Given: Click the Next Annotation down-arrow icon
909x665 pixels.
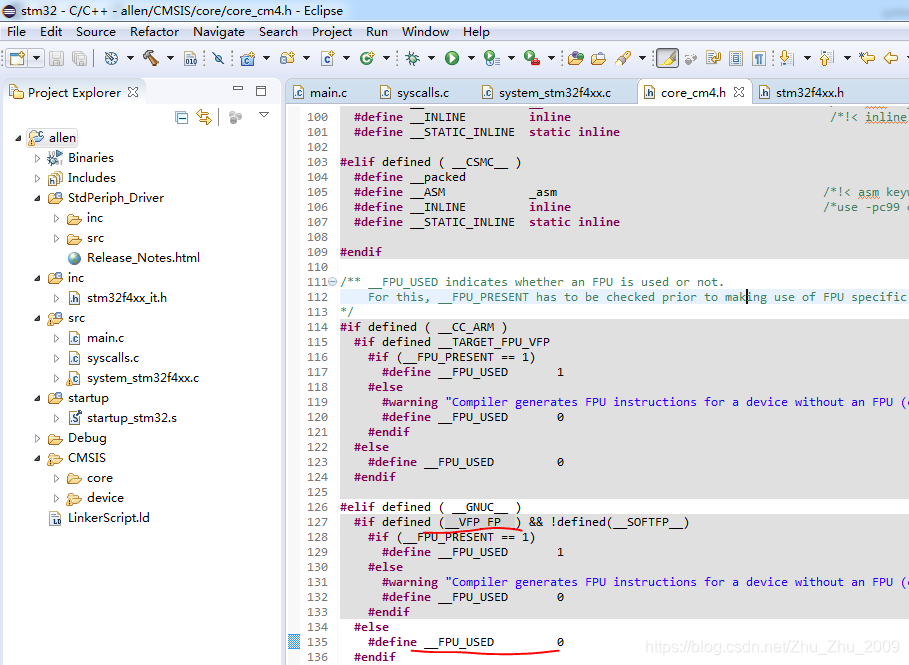Looking at the screenshot, I should coord(787,58).
